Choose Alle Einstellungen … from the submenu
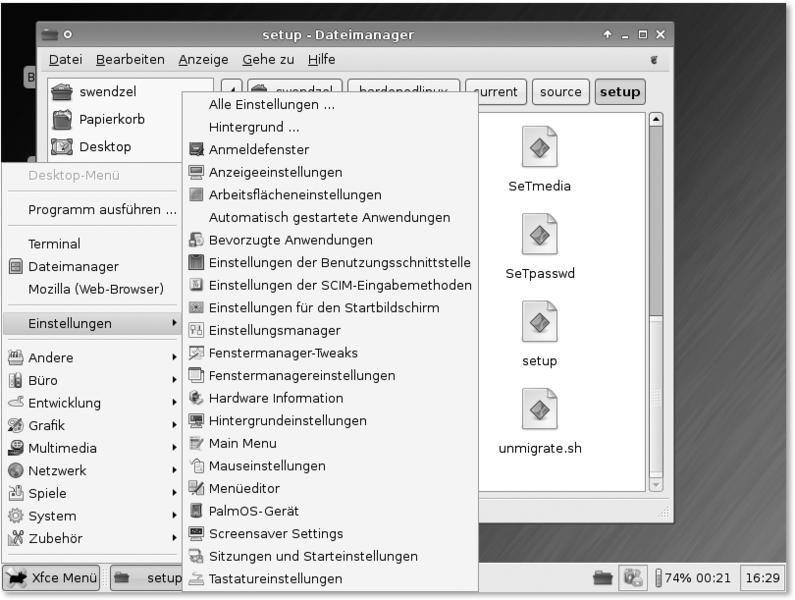Image resolution: width=795 pixels, height=600 pixels. tap(271, 104)
